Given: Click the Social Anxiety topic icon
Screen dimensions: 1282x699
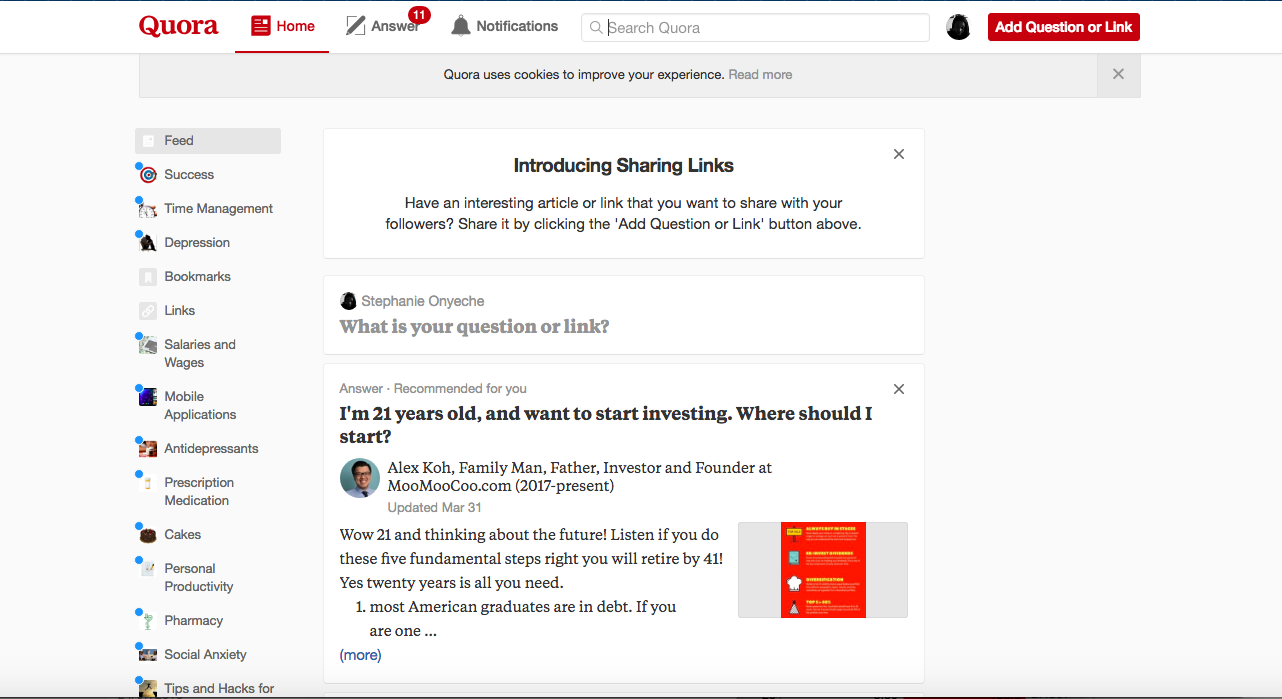Looking at the screenshot, I should [x=148, y=655].
